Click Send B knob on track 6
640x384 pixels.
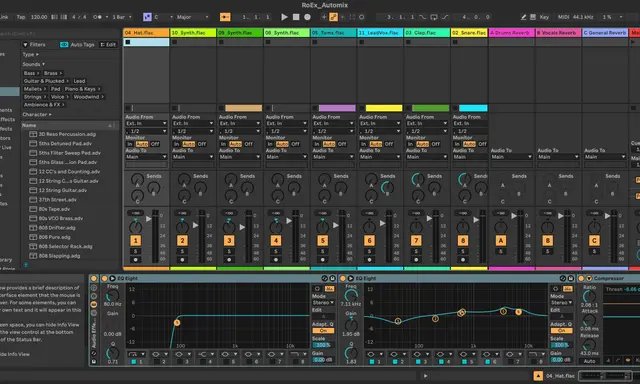pyautogui.click(x=387, y=188)
